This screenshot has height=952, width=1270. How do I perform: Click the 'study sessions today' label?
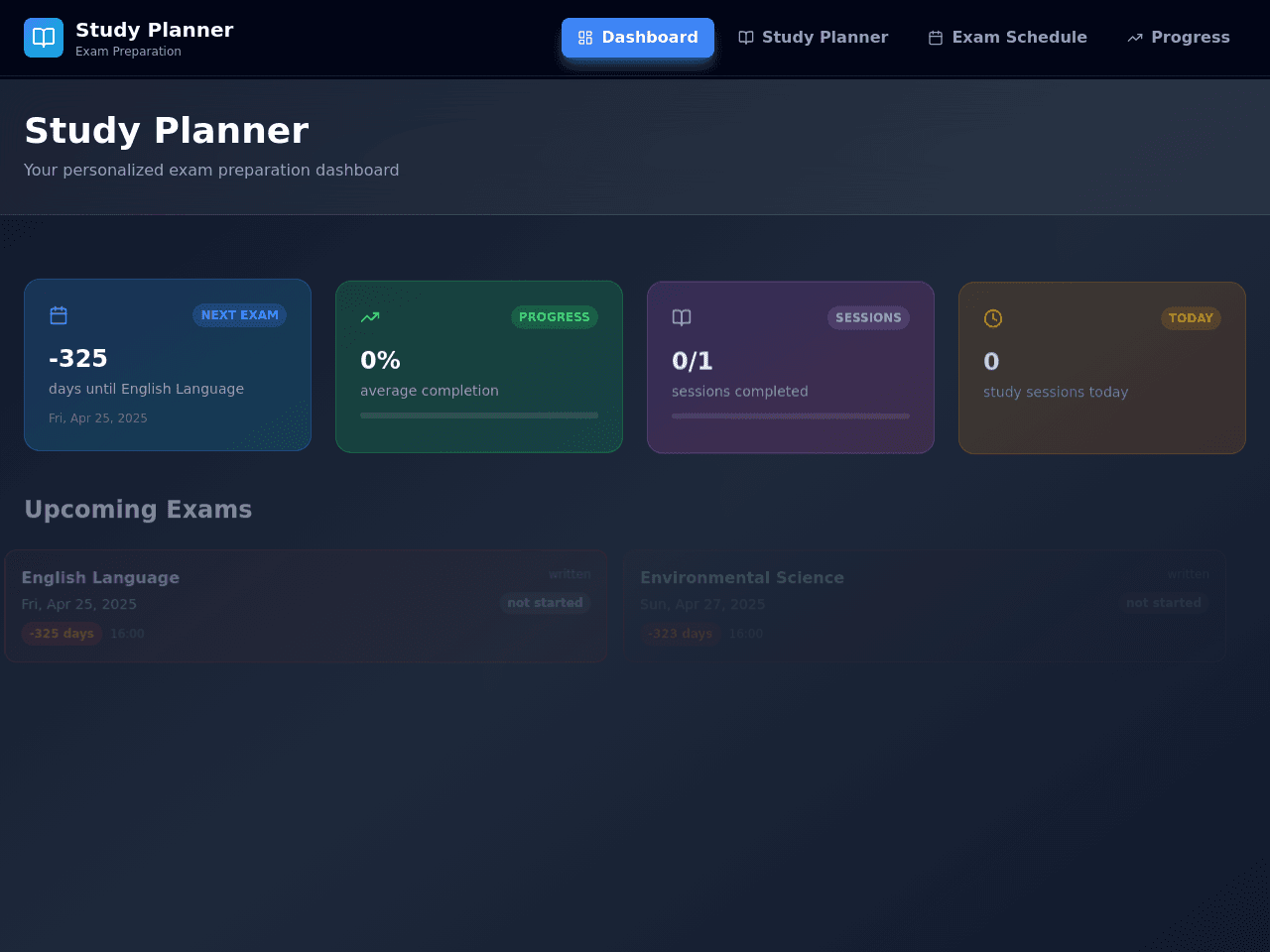tap(1056, 392)
